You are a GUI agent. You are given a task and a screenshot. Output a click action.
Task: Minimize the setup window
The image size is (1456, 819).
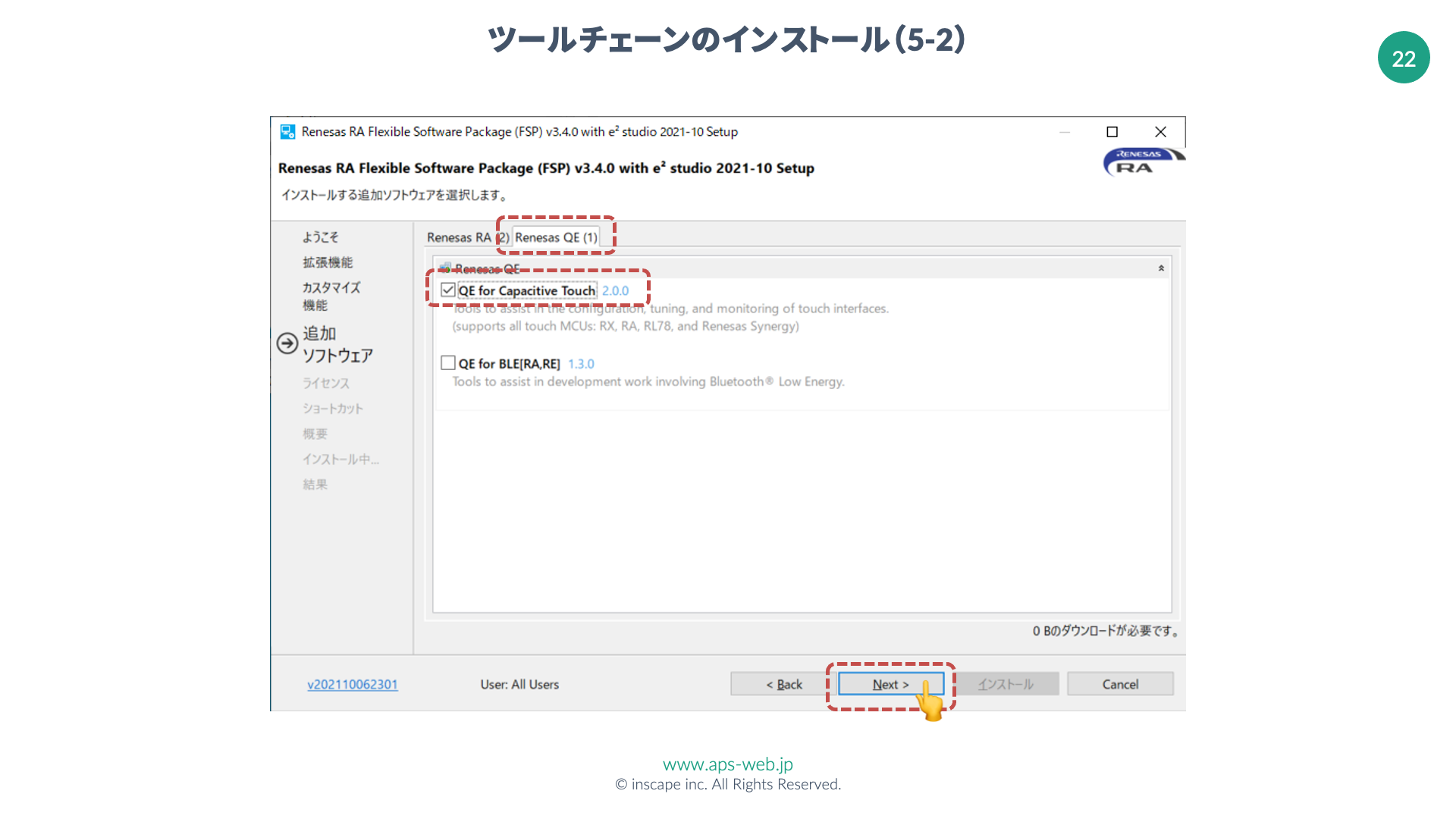[1065, 132]
